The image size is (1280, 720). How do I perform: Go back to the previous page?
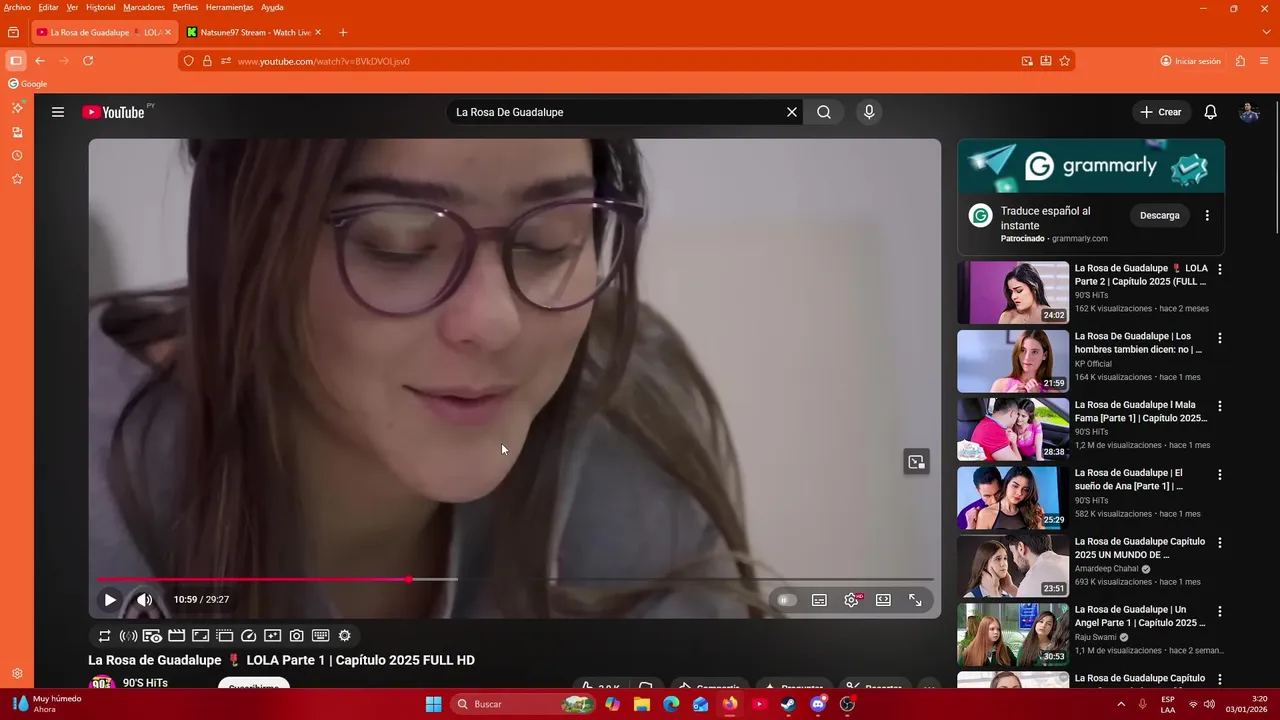(x=40, y=61)
